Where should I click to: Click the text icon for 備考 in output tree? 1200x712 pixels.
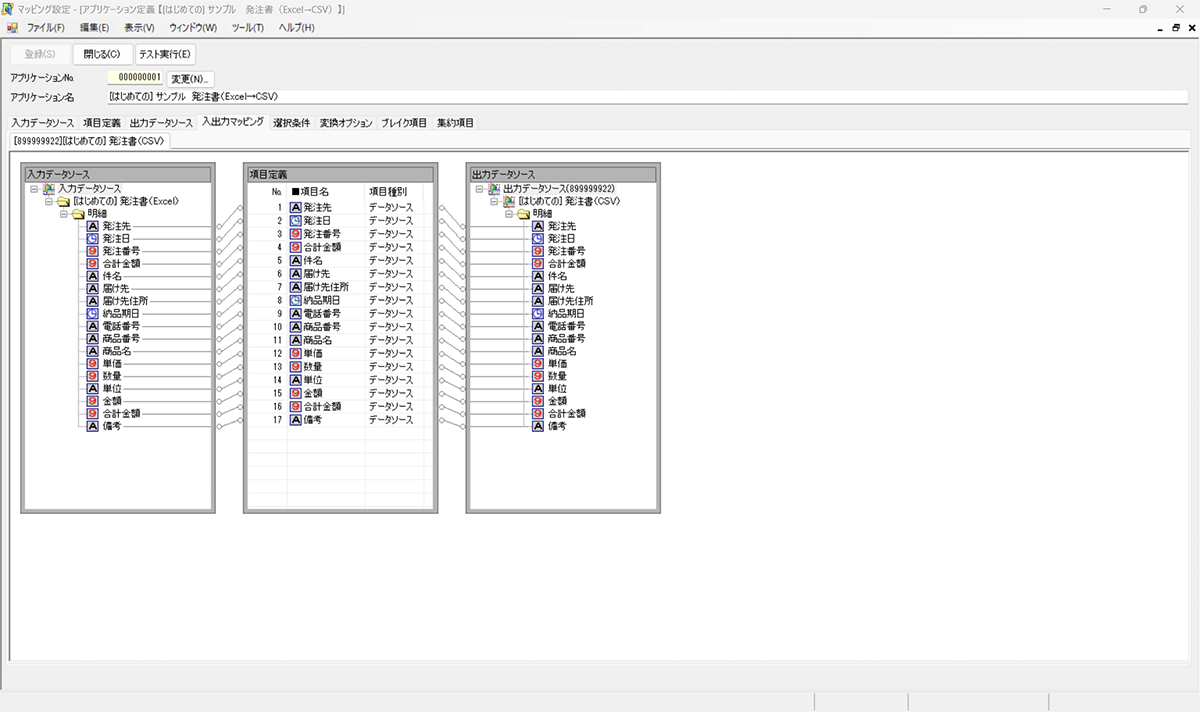(x=539, y=425)
